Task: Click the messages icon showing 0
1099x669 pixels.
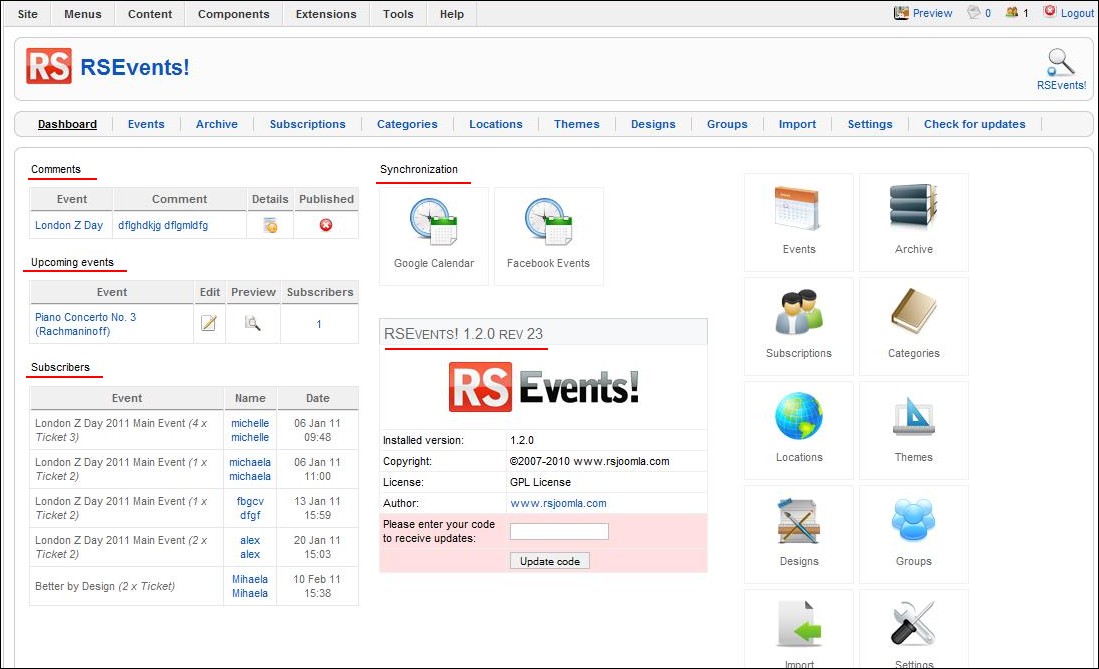Action: click(x=974, y=12)
